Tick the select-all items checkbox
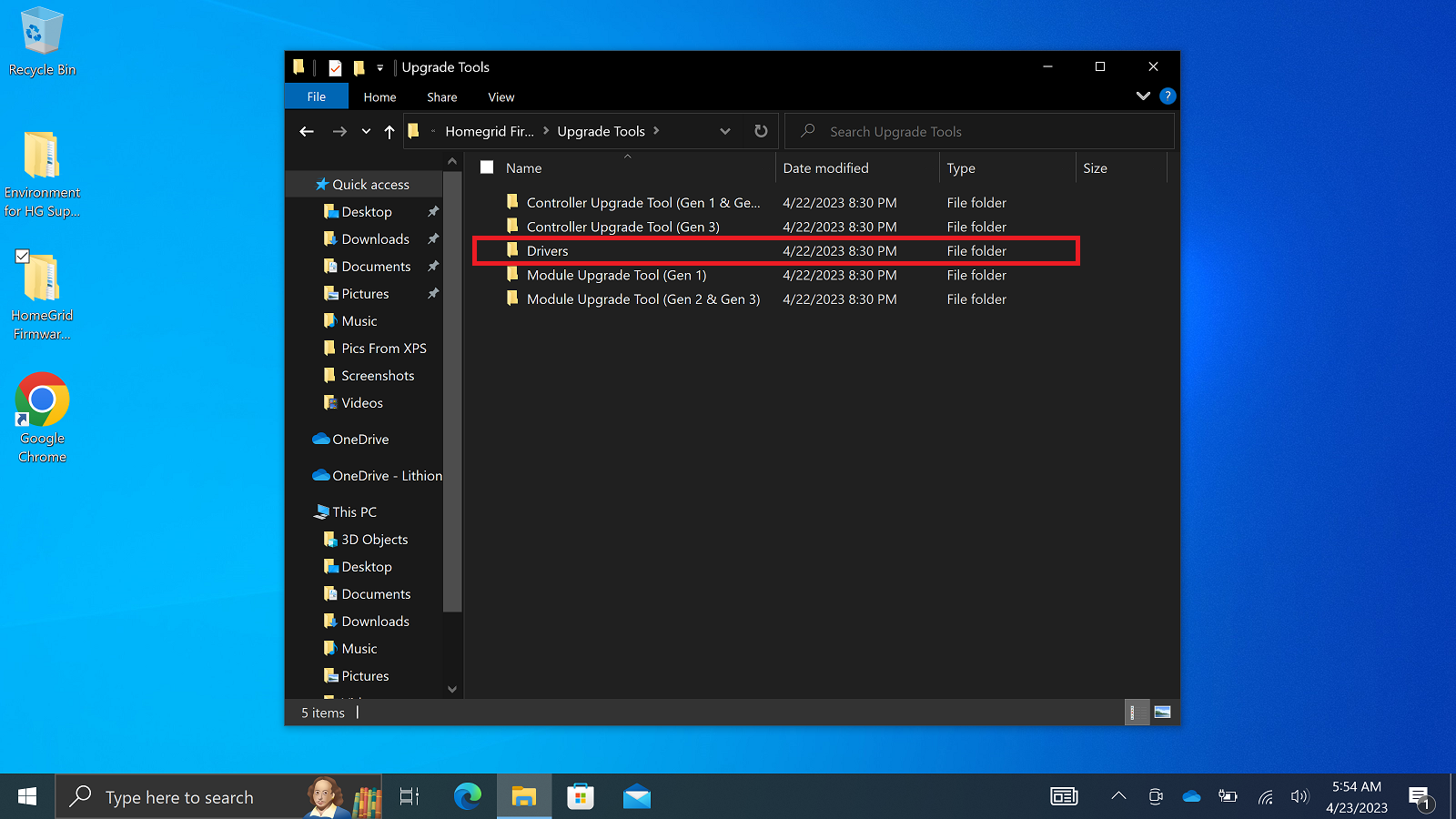Viewport: 1456px width, 819px height. (x=487, y=167)
